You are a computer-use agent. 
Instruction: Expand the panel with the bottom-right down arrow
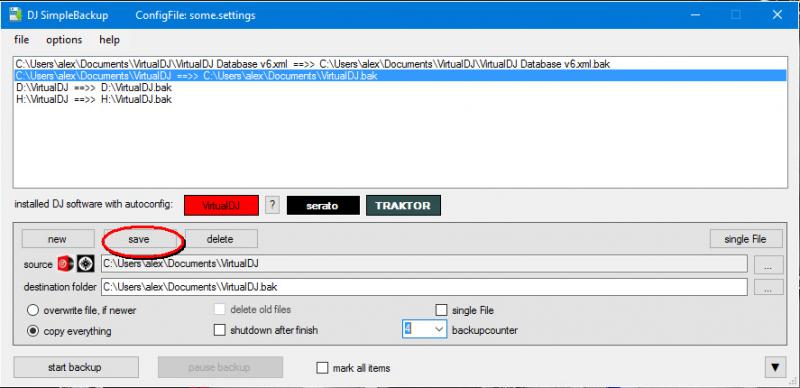775,367
